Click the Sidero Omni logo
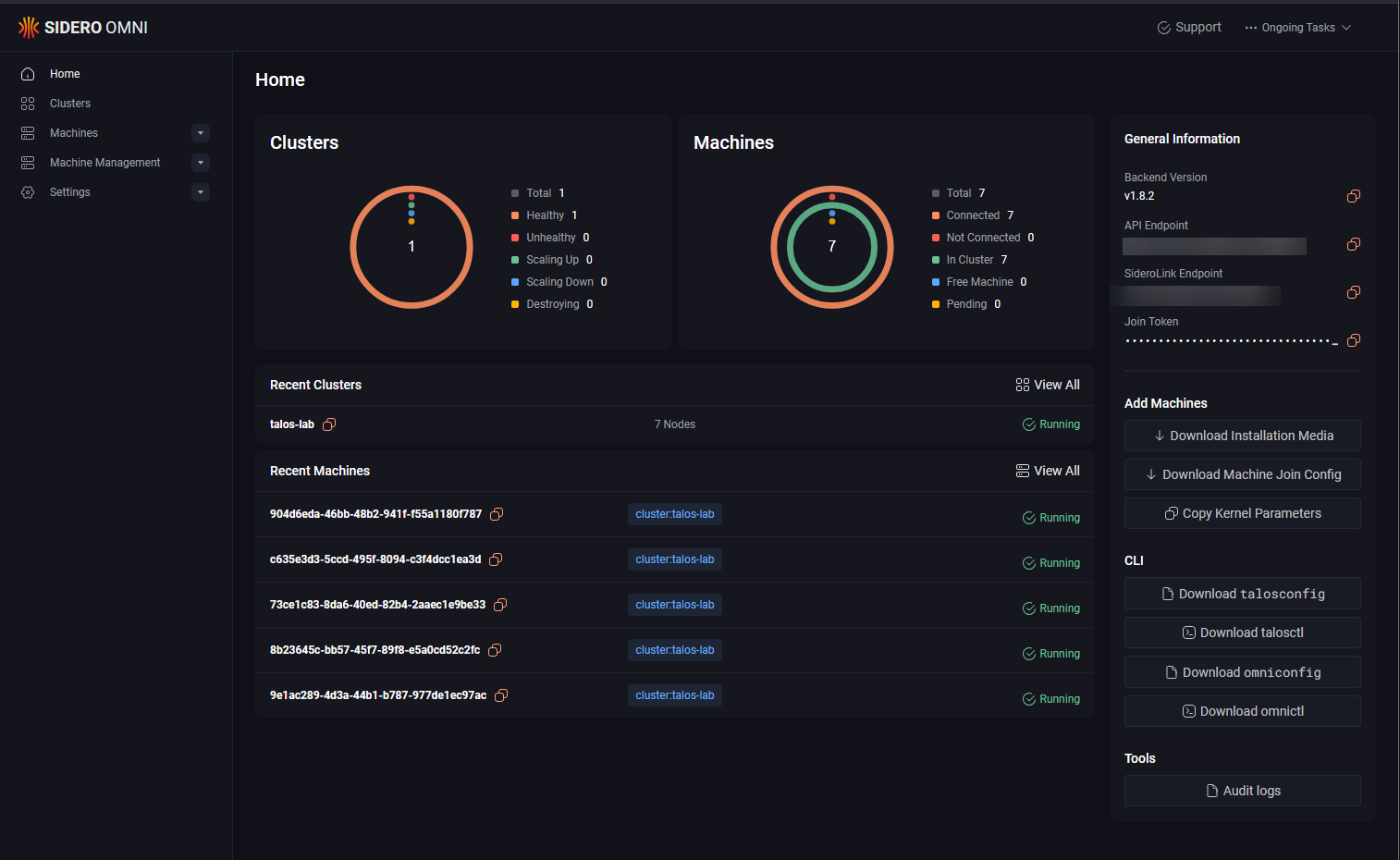The image size is (1400, 860). coord(83,28)
